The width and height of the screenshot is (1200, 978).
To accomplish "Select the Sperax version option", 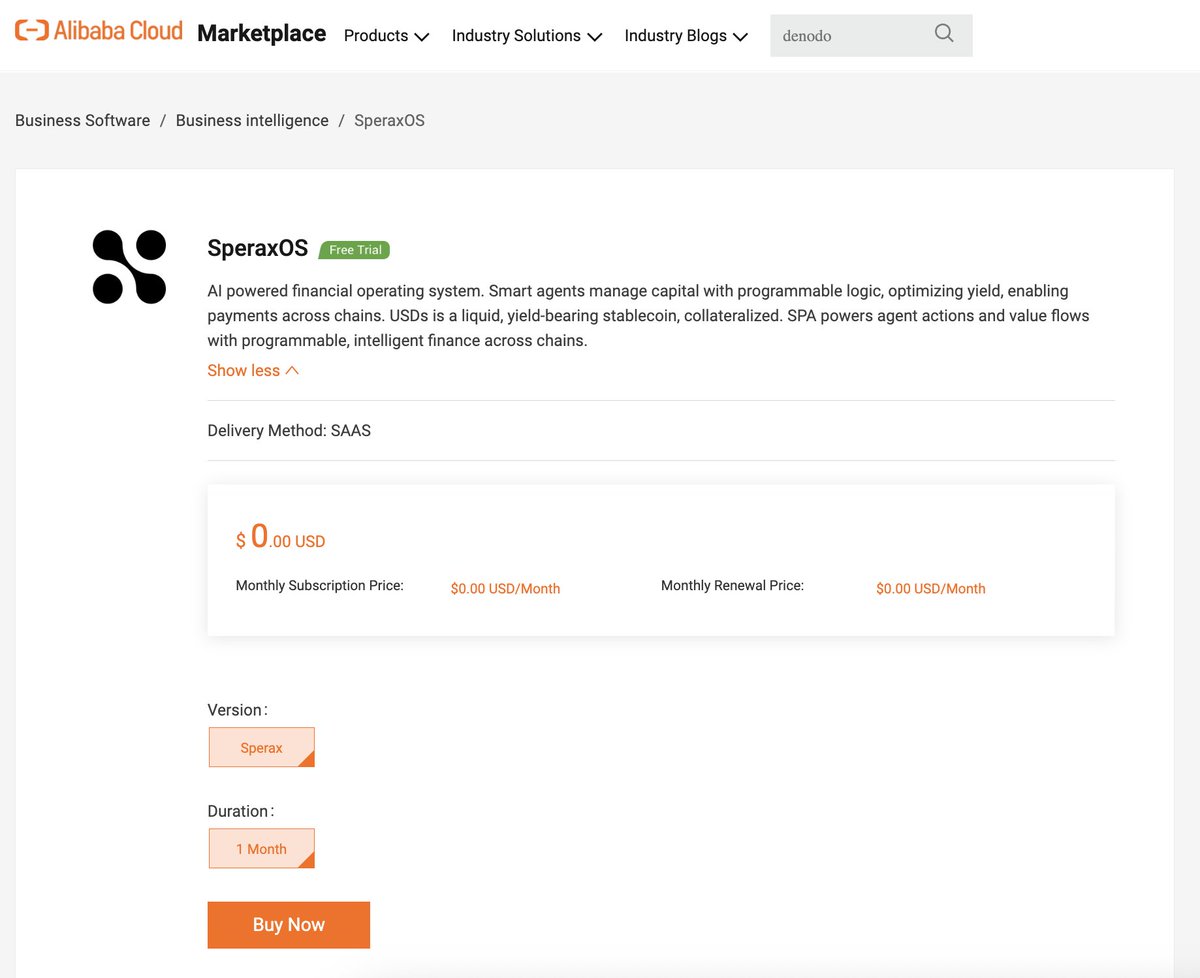I will coord(262,747).
